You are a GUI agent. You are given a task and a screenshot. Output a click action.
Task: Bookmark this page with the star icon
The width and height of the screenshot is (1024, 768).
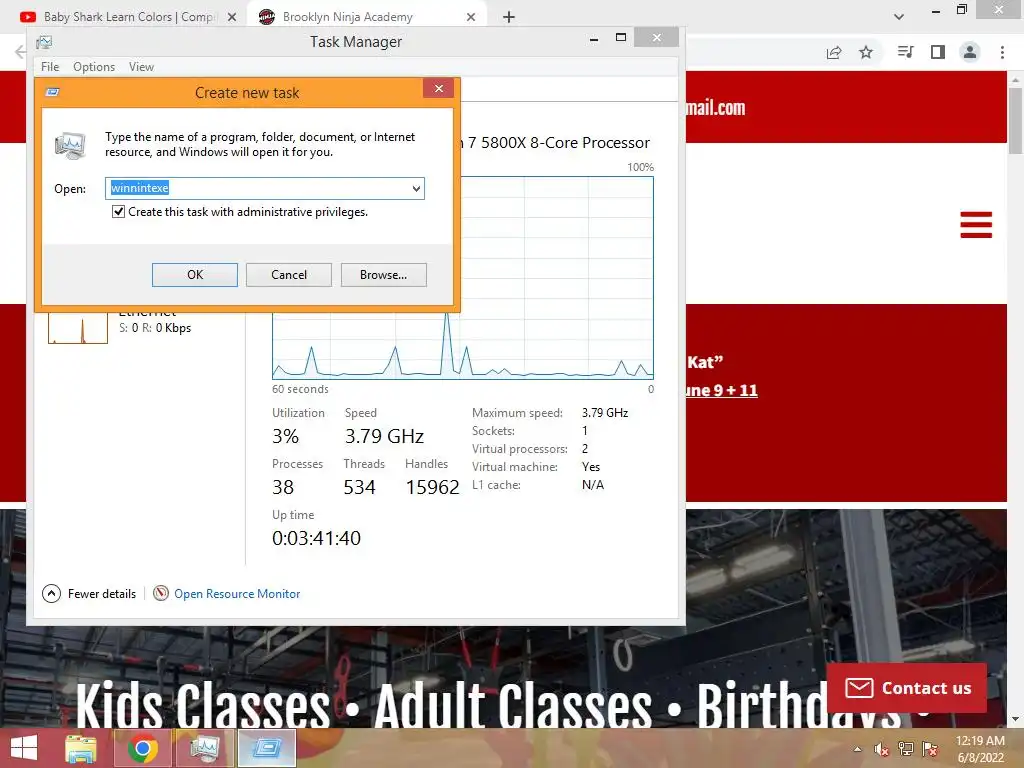[866, 52]
